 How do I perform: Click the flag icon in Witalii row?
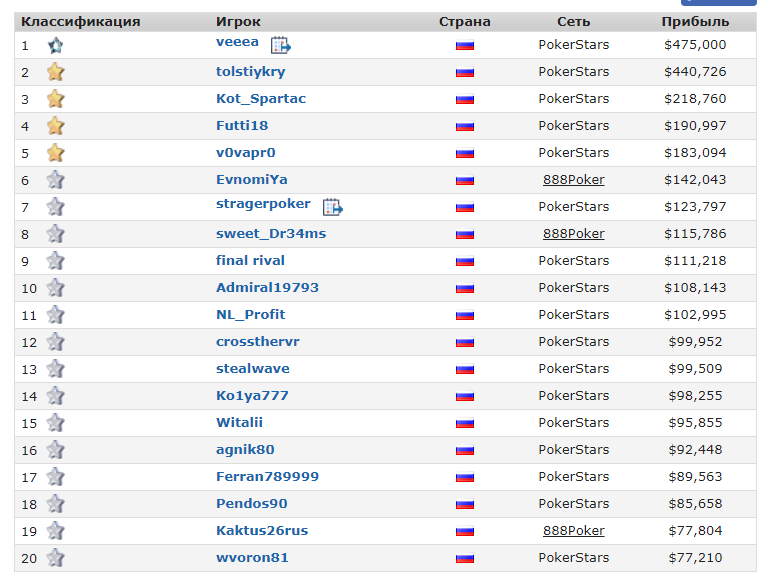464,423
